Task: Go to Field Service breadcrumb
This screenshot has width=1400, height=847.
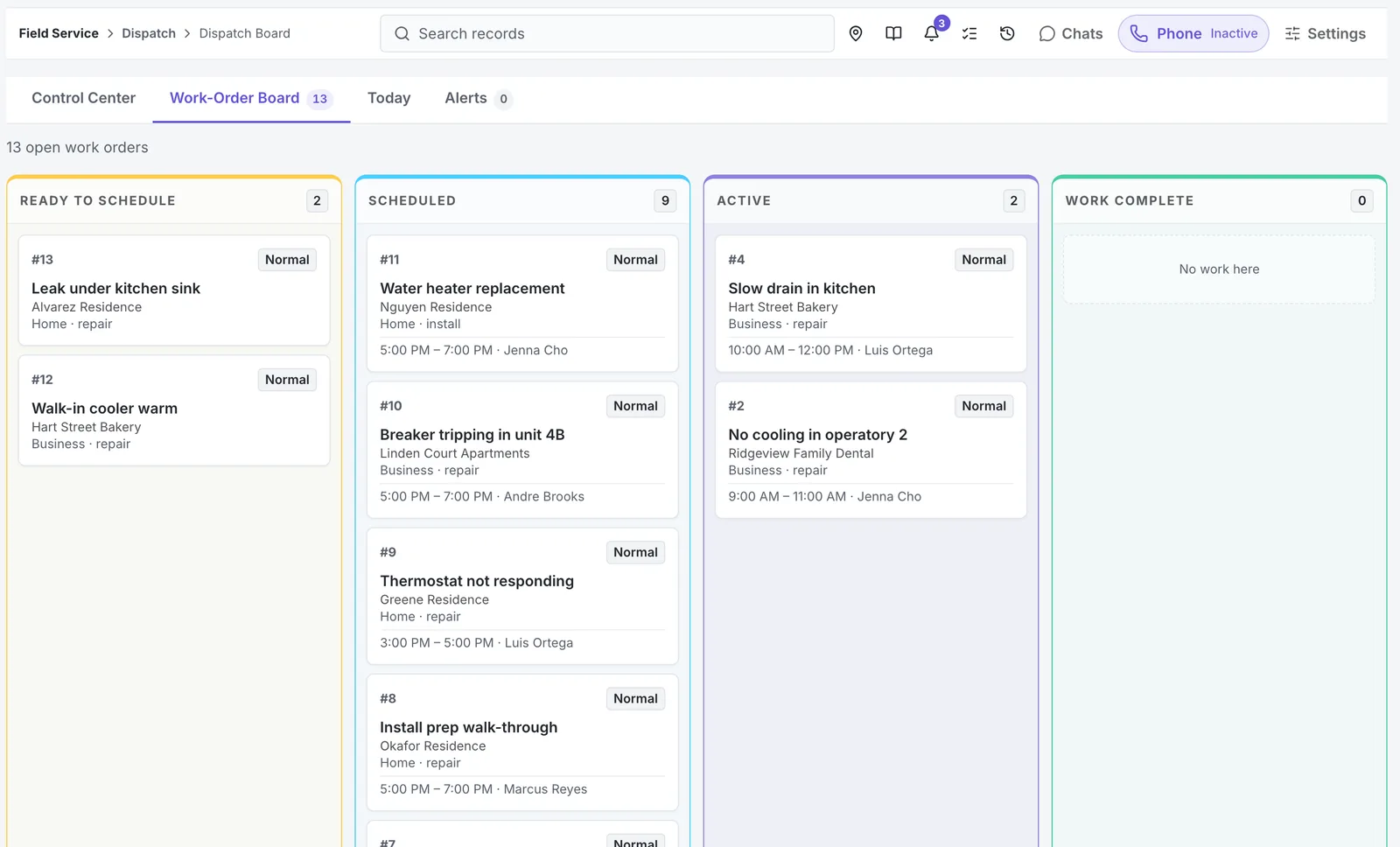Action: (x=59, y=33)
